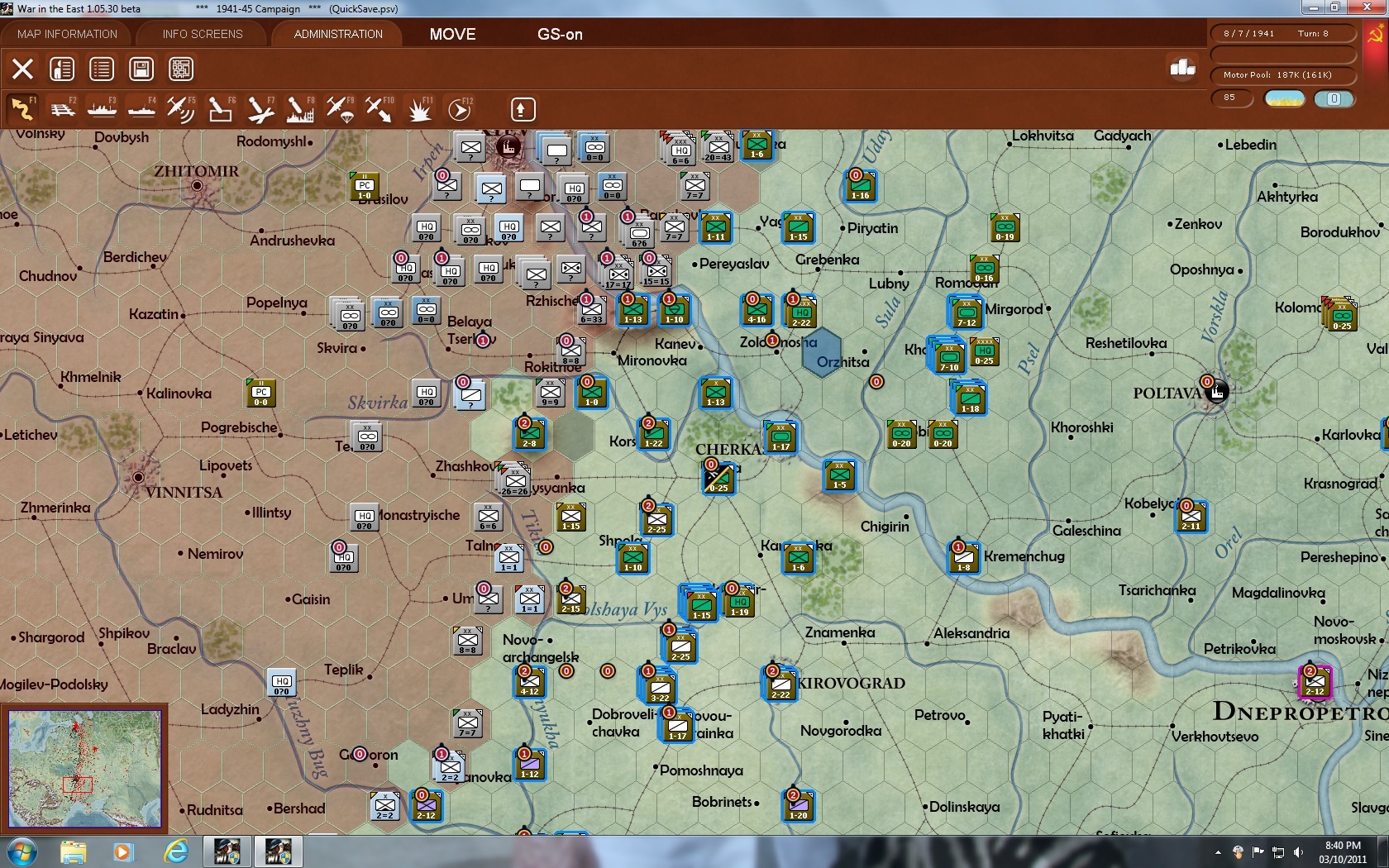Screen dimensions: 1389x868
Task: Select the F4 amphibious transport mode icon
Action: [141, 108]
